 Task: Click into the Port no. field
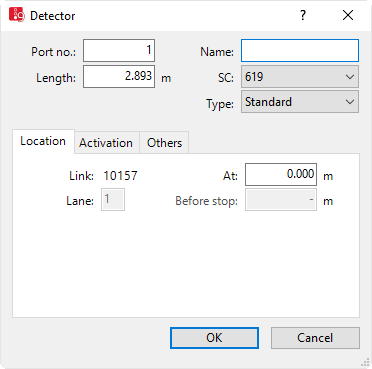click(119, 51)
